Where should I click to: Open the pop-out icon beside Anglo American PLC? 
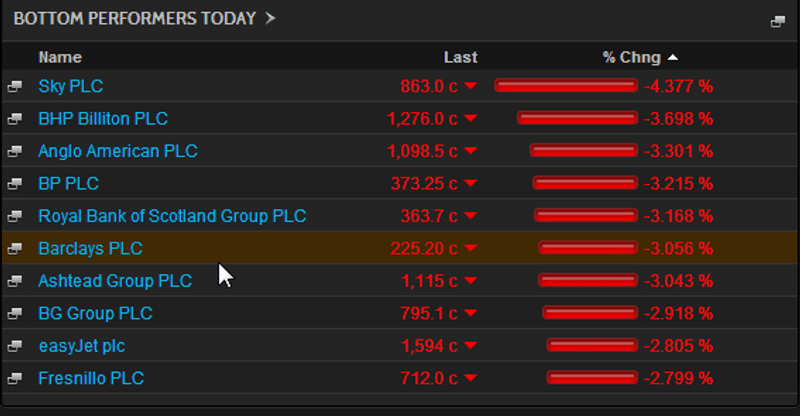(15, 151)
